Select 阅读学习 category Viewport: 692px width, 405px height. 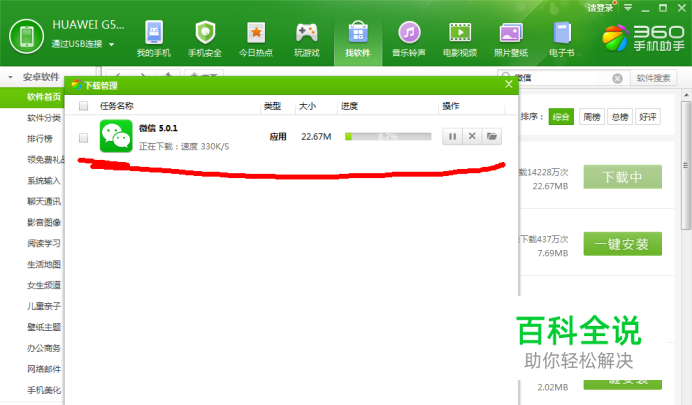(x=44, y=244)
